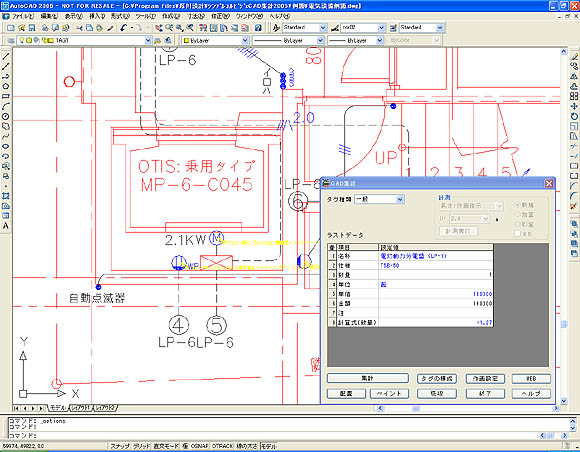
Task: Click the WEB button in dialog
Action: (531, 378)
